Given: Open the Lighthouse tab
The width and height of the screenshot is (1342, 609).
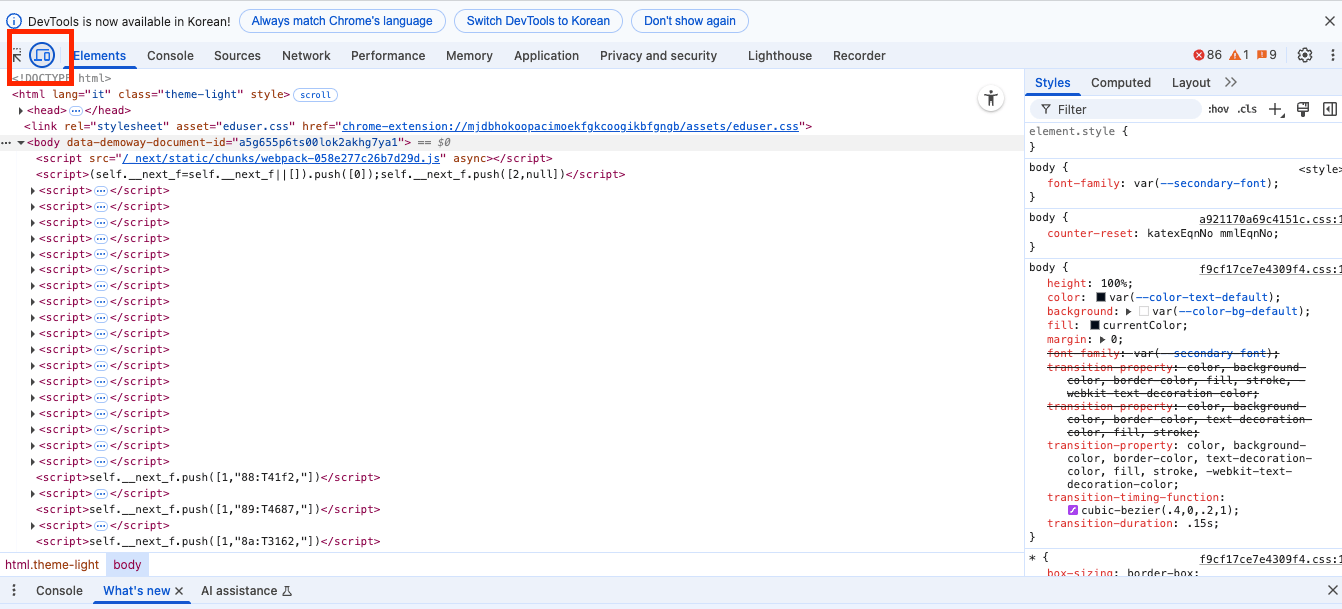Looking at the screenshot, I should pyautogui.click(x=780, y=56).
